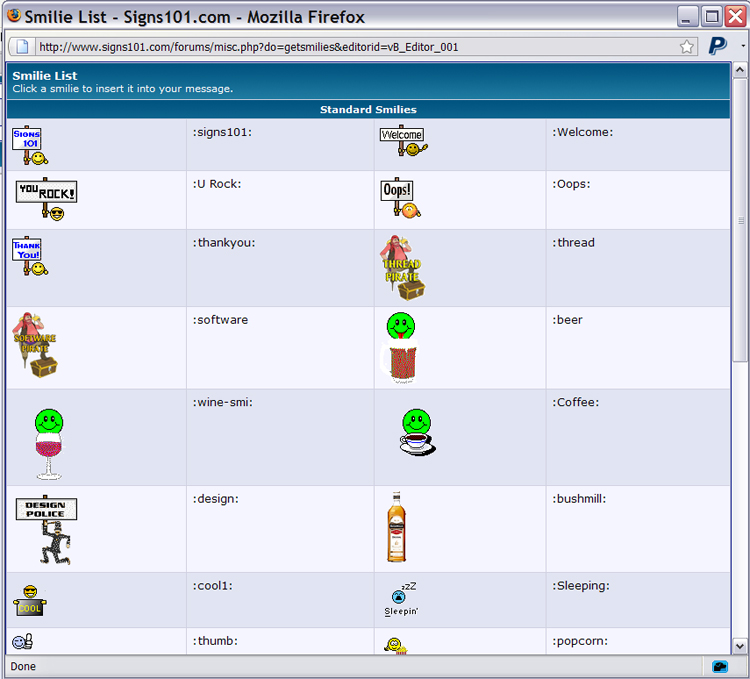Image resolution: width=750 pixels, height=679 pixels.
Task: Click the scrollbar up arrow
Action: (x=739, y=70)
